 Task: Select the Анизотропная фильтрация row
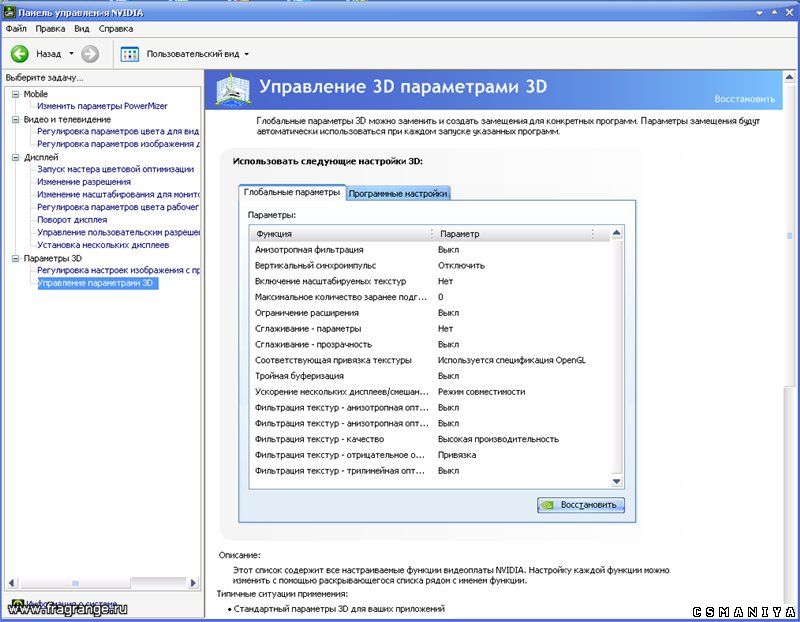click(430, 250)
